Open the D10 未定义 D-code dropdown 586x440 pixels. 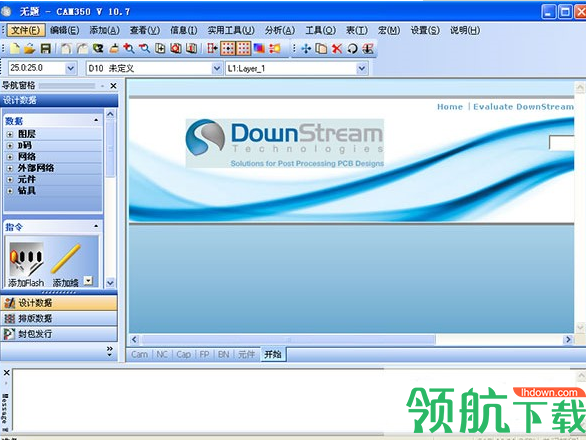[216, 68]
